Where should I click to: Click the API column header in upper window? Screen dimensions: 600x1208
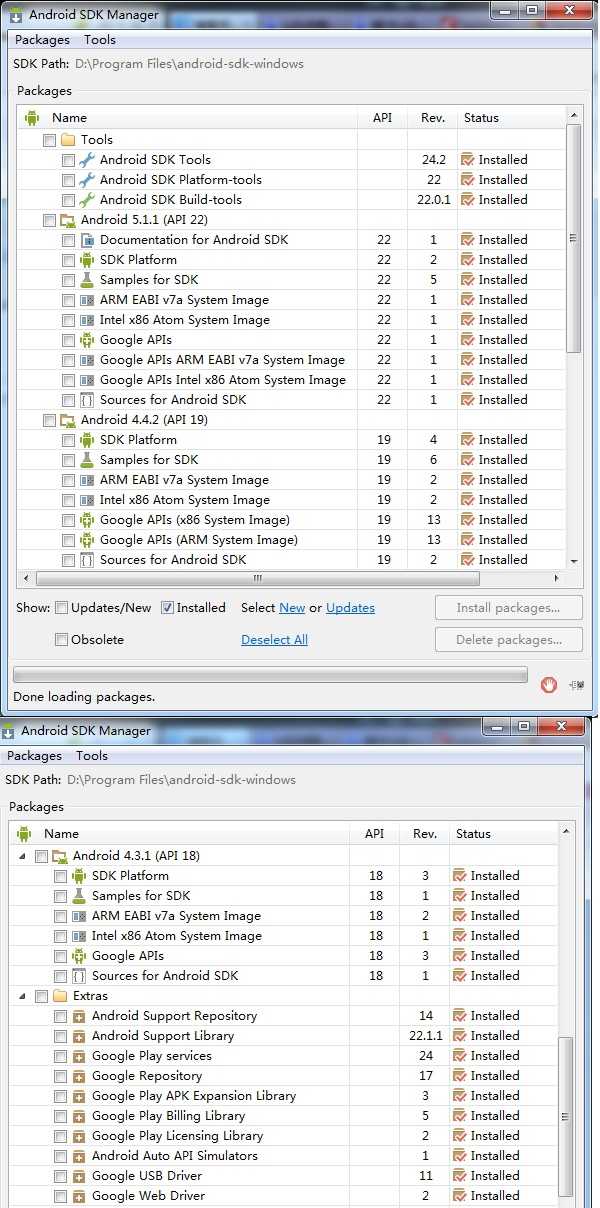point(383,118)
